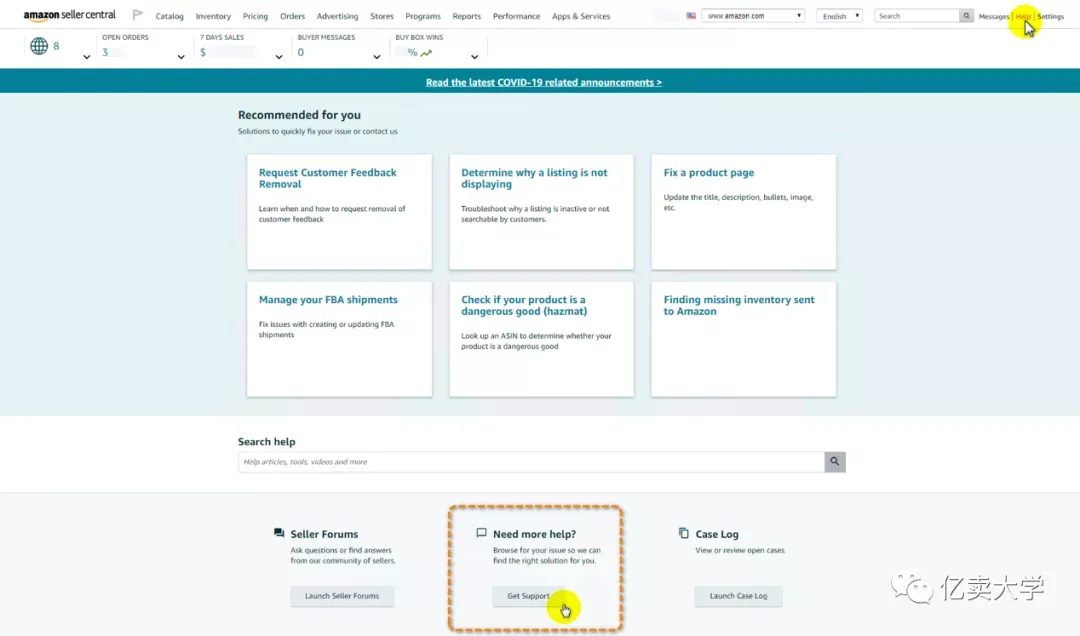
Task: Open the Settings link
Action: (x=1050, y=16)
